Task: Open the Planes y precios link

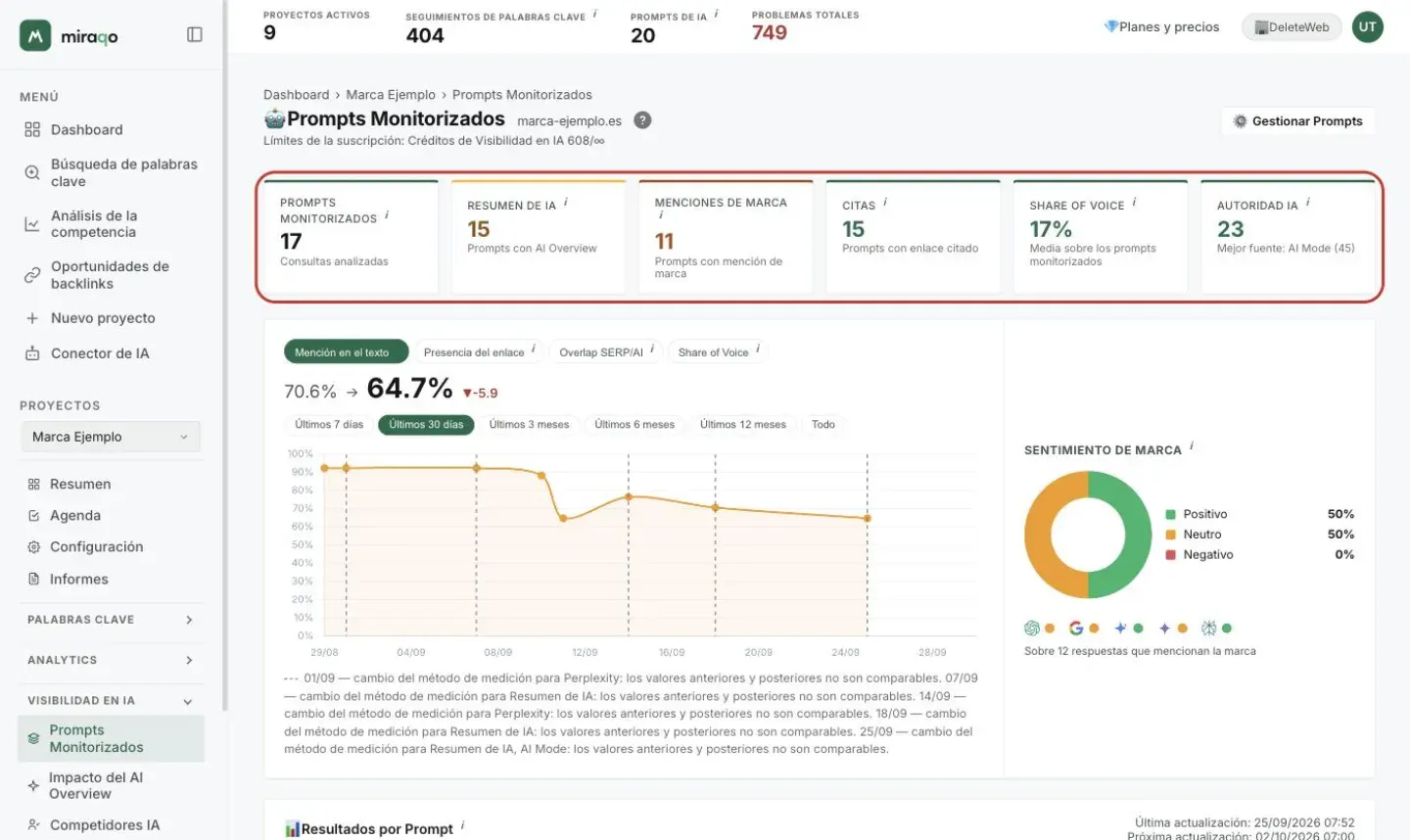Action: coord(1162,27)
